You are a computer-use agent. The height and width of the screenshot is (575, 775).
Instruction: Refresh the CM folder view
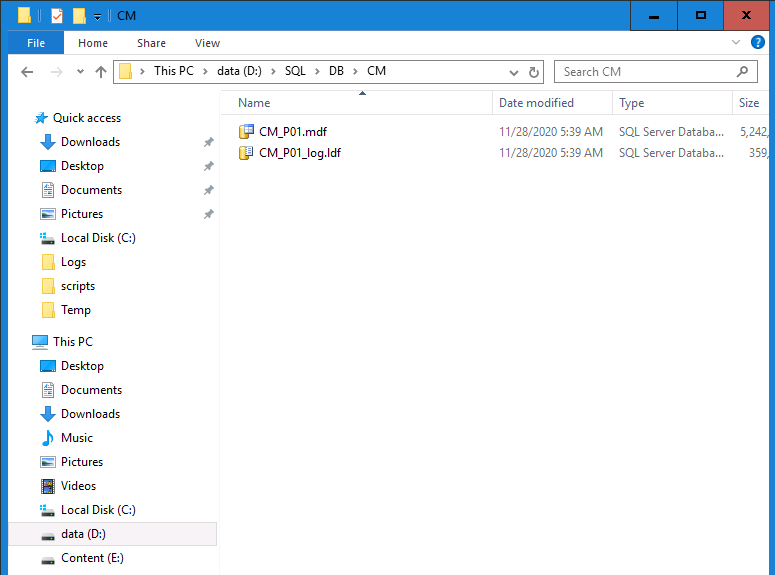(533, 73)
